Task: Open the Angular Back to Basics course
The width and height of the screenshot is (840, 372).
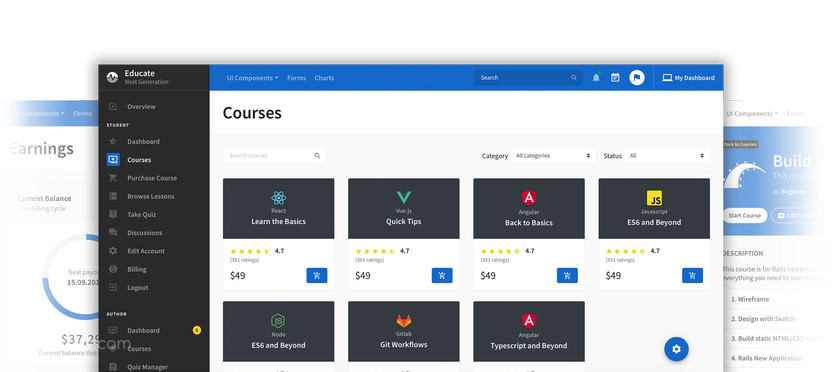Action: pos(529,209)
